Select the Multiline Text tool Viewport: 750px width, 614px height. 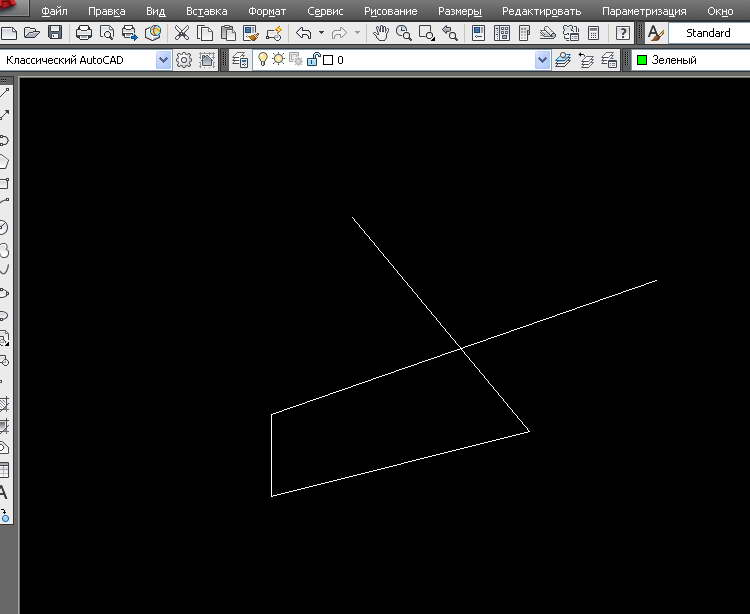pos(3,492)
